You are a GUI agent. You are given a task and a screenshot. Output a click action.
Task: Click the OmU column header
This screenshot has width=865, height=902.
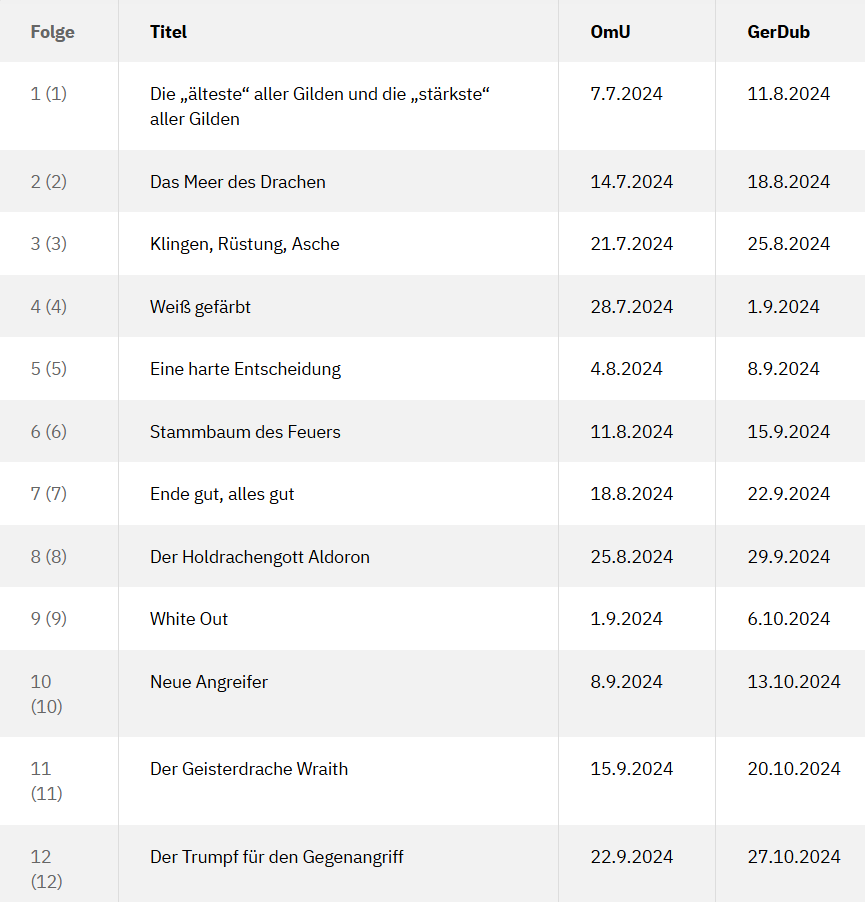610,32
